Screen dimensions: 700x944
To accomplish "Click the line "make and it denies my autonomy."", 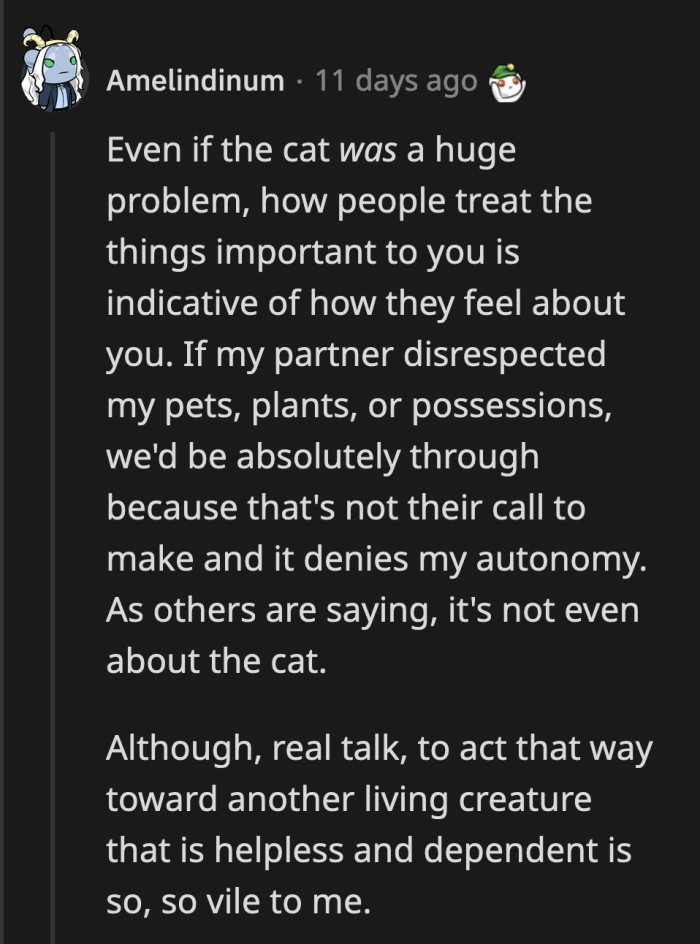I will point(376,559).
